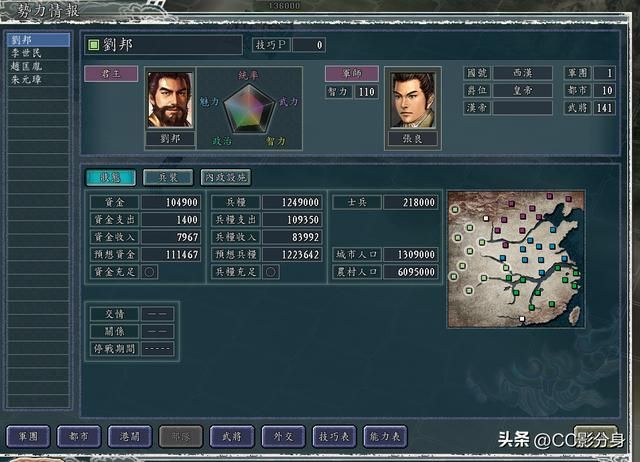
Task: Select 劉邦 in the faction list
Action: pos(38,40)
